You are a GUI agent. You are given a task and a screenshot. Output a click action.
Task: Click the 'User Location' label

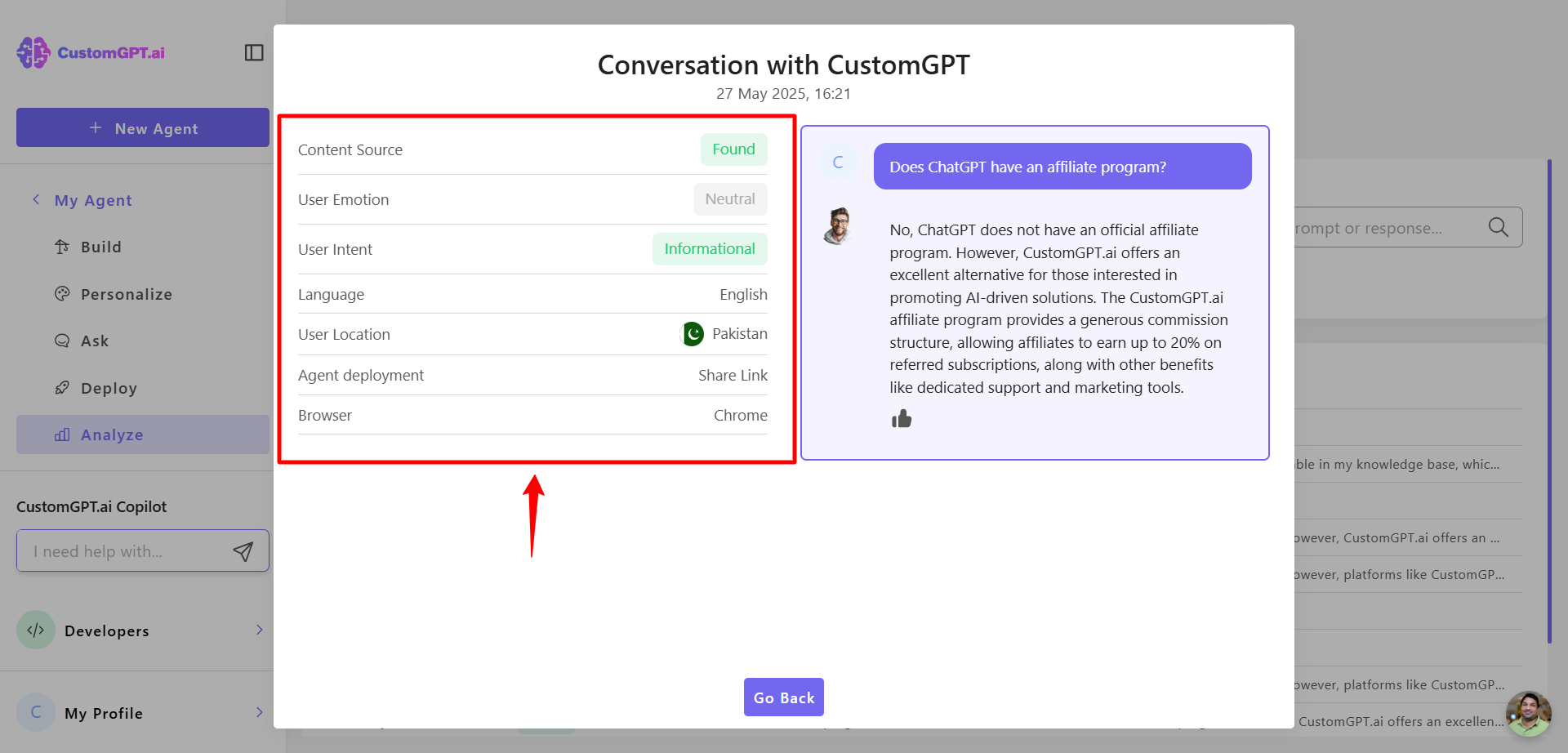coord(344,334)
